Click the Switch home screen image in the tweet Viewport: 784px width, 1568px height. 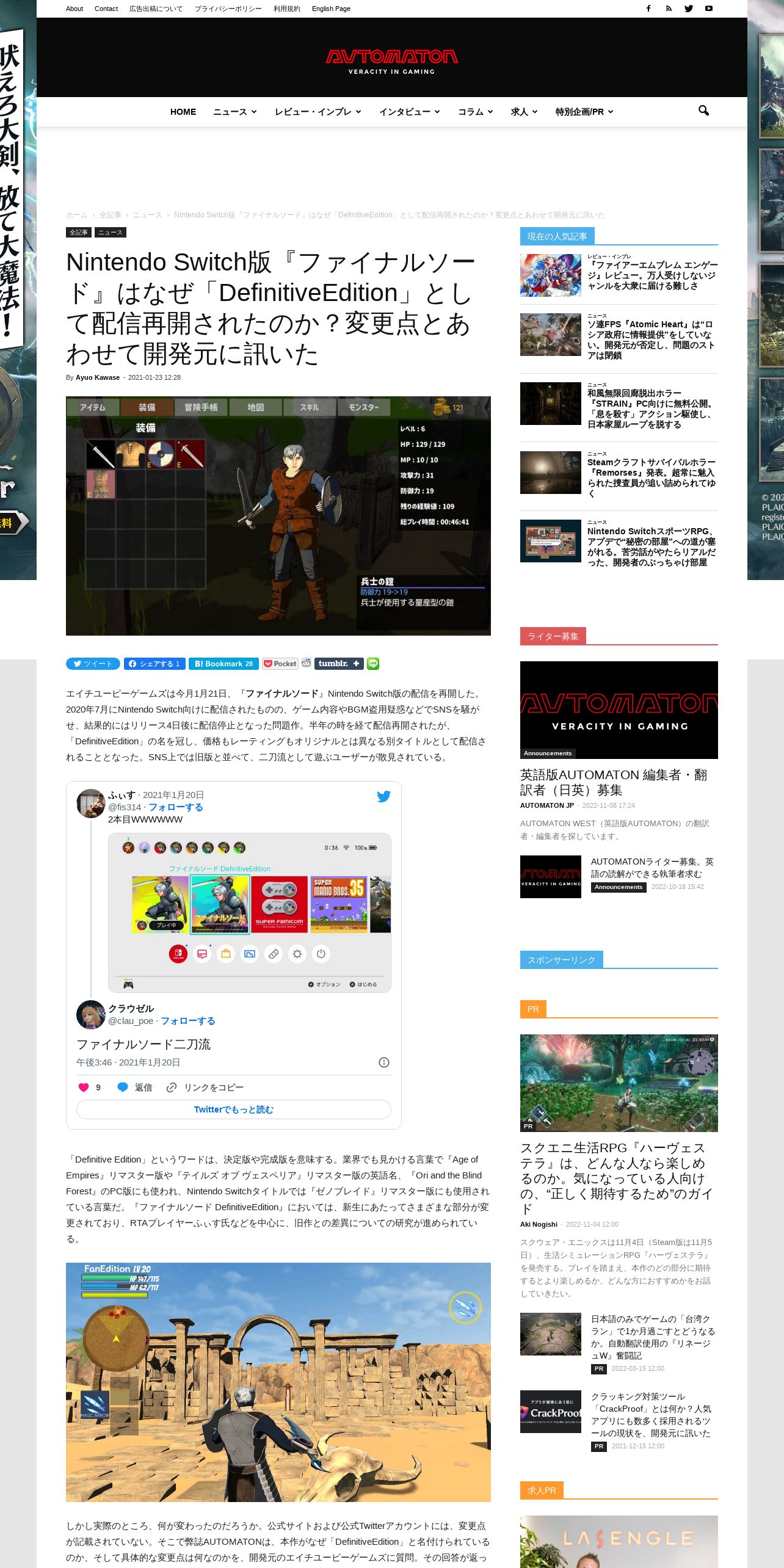click(250, 913)
